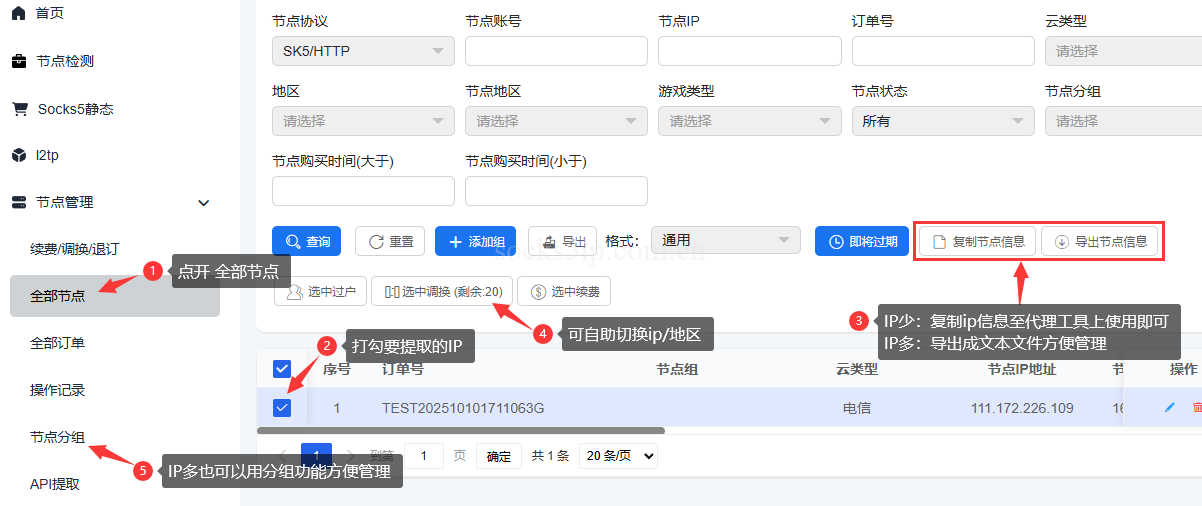Click the 即将过期 button

click(861, 241)
